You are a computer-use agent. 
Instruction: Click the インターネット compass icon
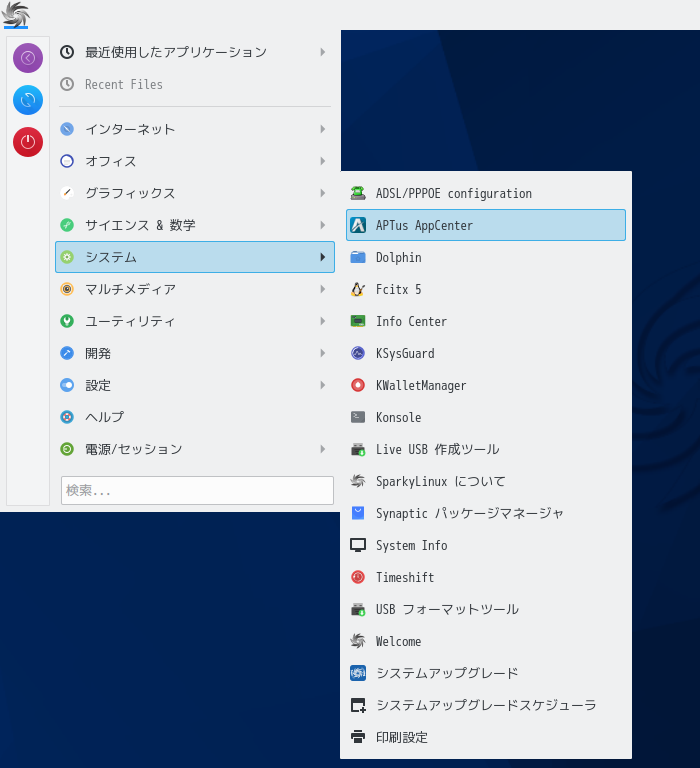(67, 129)
